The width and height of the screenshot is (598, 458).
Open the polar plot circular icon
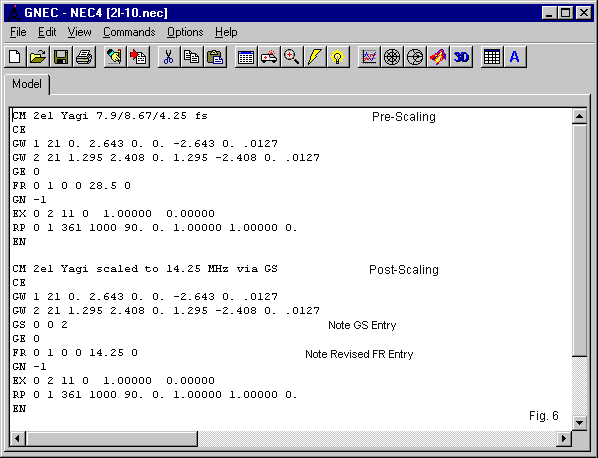(392, 57)
